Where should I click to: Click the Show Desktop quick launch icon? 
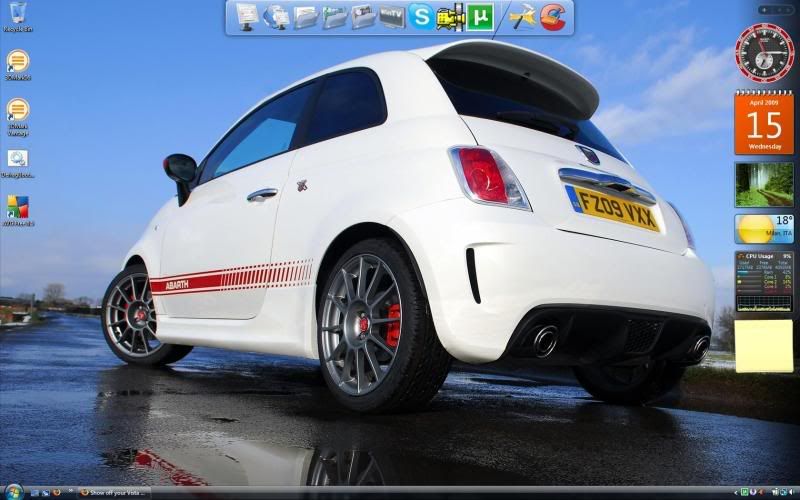35,492
